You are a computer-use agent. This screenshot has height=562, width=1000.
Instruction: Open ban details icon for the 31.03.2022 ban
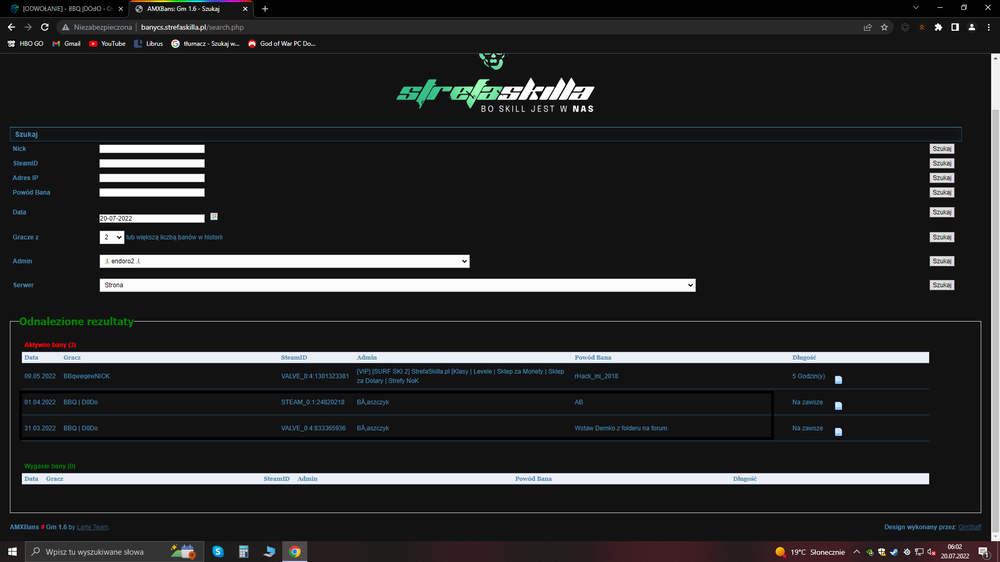click(x=839, y=432)
